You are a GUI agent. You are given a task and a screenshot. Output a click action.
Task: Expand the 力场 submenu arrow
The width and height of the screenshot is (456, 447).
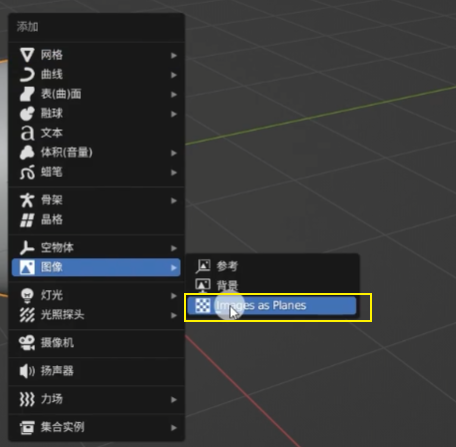click(174, 400)
